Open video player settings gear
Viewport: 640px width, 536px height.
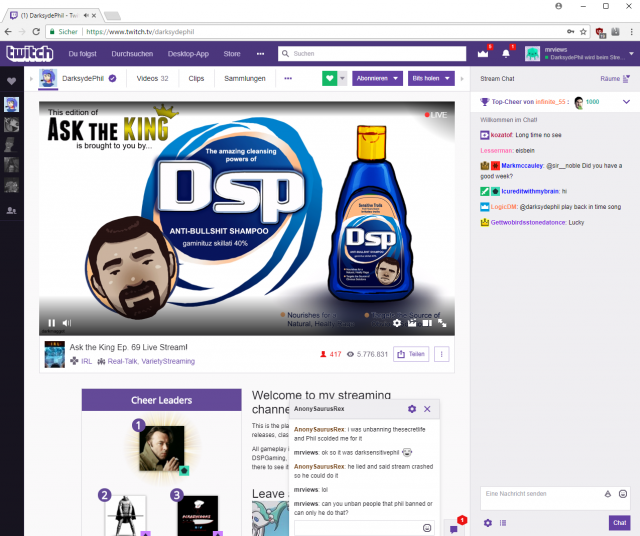397,323
